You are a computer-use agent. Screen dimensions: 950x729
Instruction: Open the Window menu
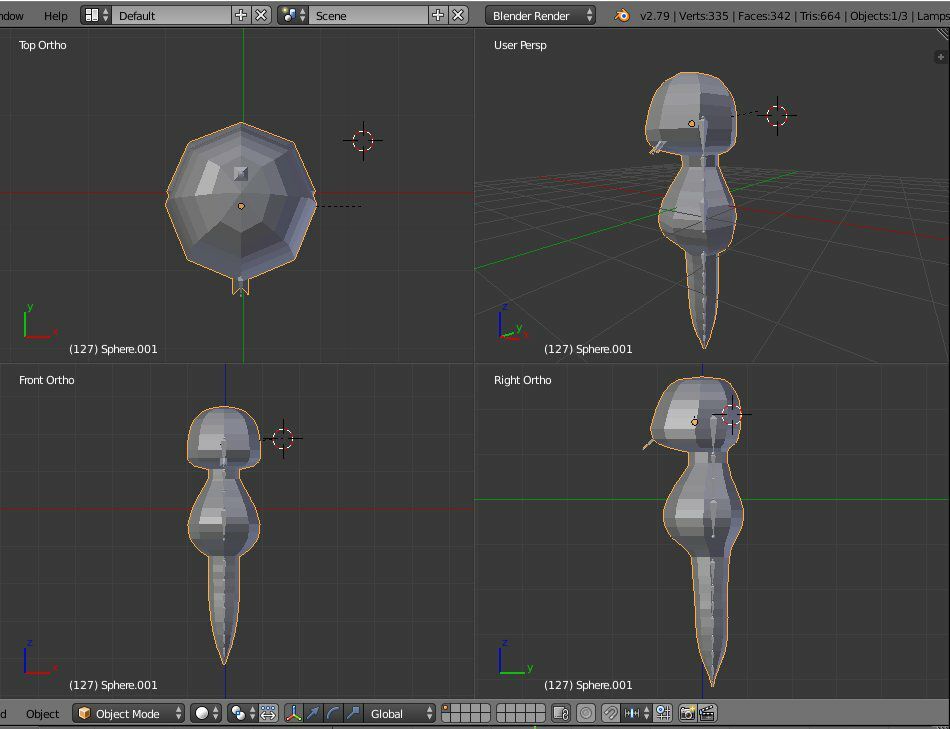click(x=12, y=16)
